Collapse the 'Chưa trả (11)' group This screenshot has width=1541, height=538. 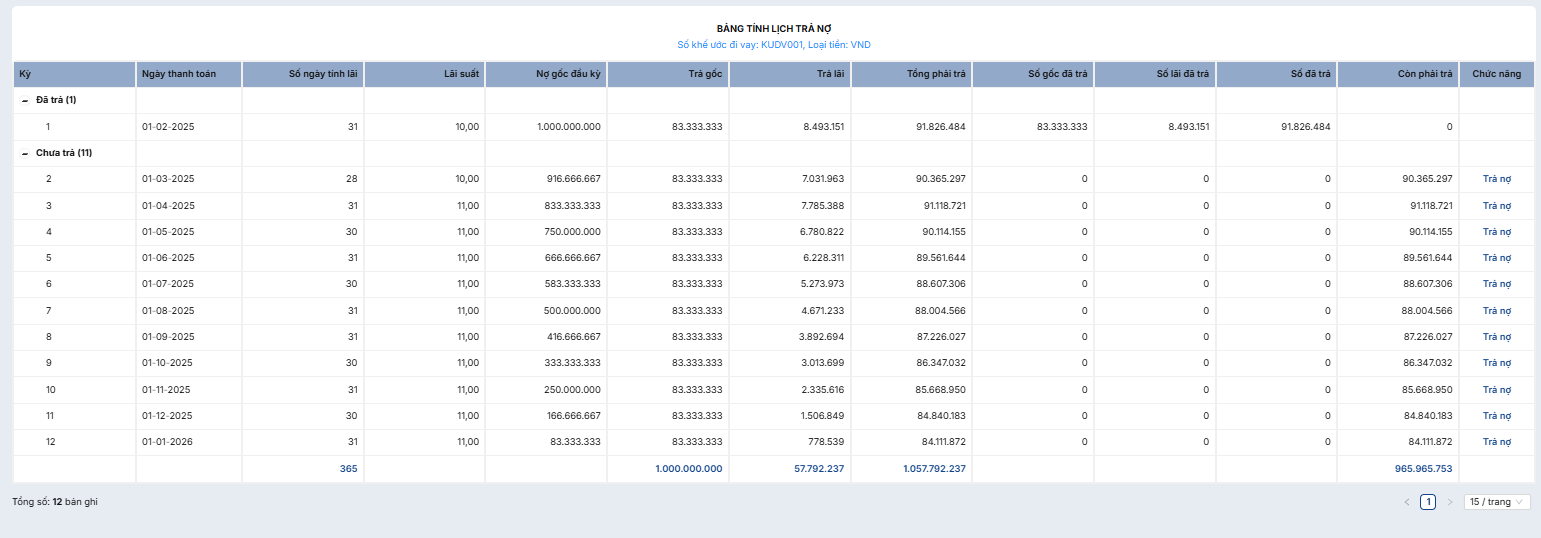[x=25, y=153]
